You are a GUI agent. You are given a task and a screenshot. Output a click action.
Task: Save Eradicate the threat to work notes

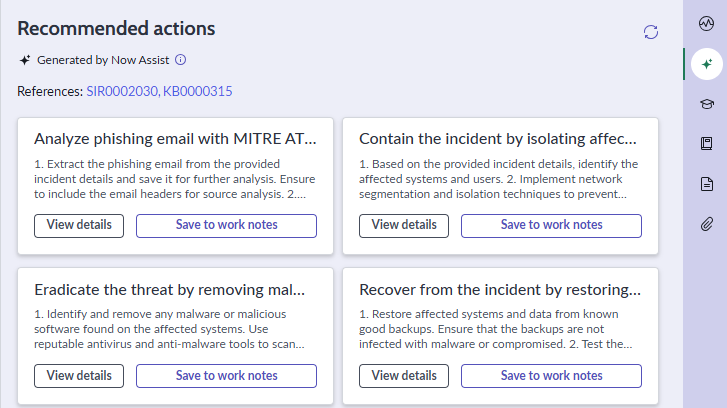tap(226, 376)
